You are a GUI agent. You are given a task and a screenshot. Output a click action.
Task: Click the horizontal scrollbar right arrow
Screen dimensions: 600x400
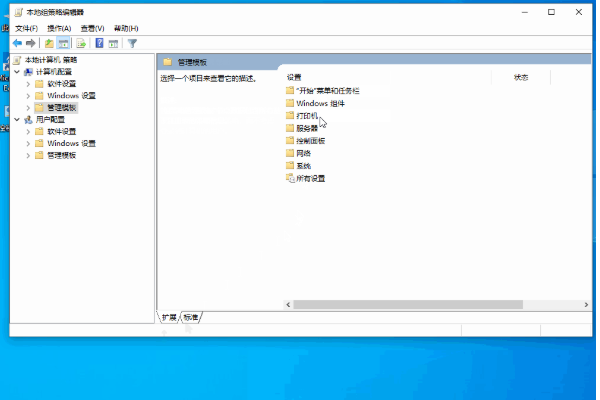(x=586, y=305)
